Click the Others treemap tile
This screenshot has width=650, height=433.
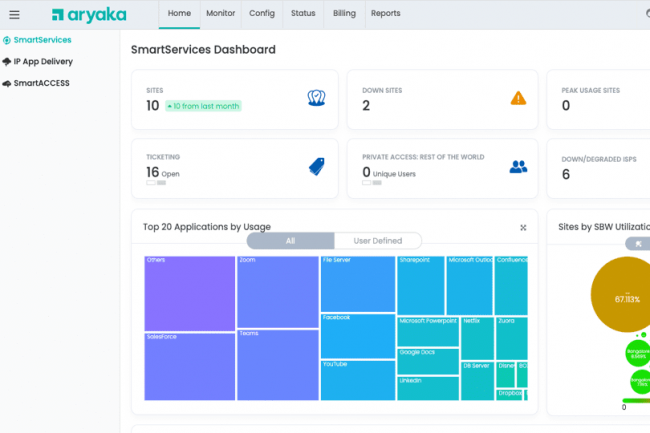pyautogui.click(x=189, y=294)
